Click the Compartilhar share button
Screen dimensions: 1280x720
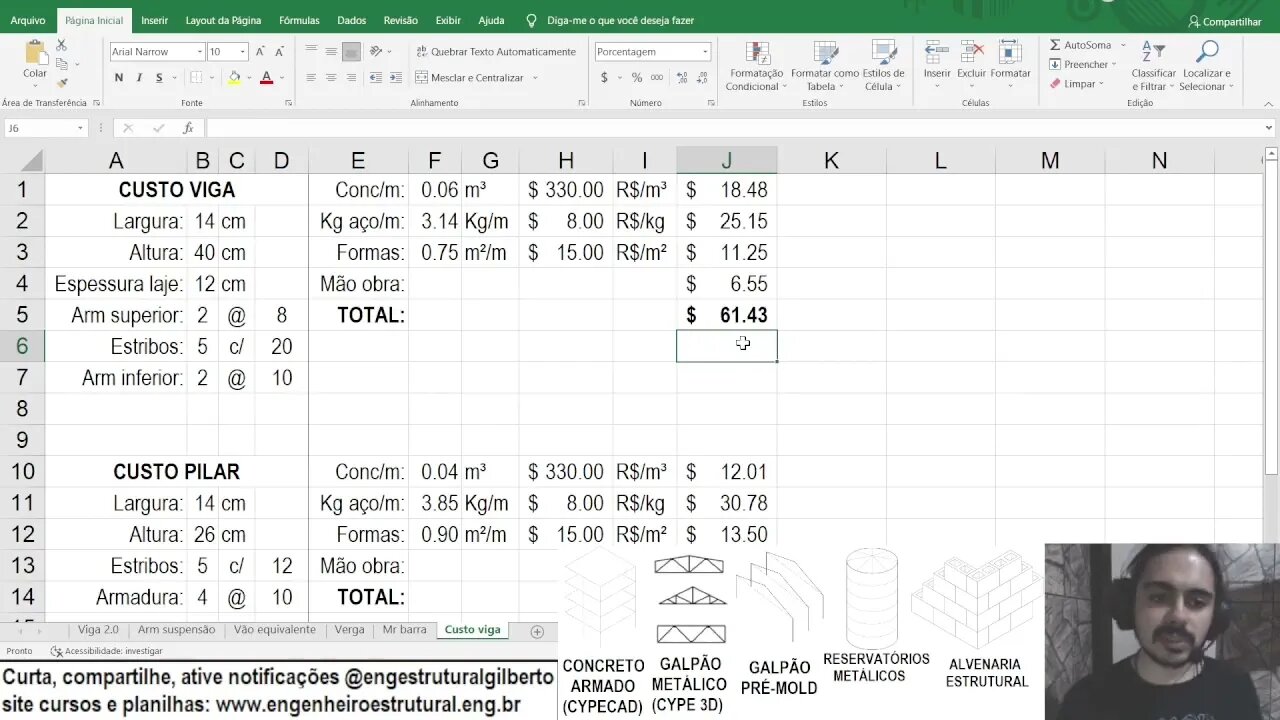point(1225,21)
